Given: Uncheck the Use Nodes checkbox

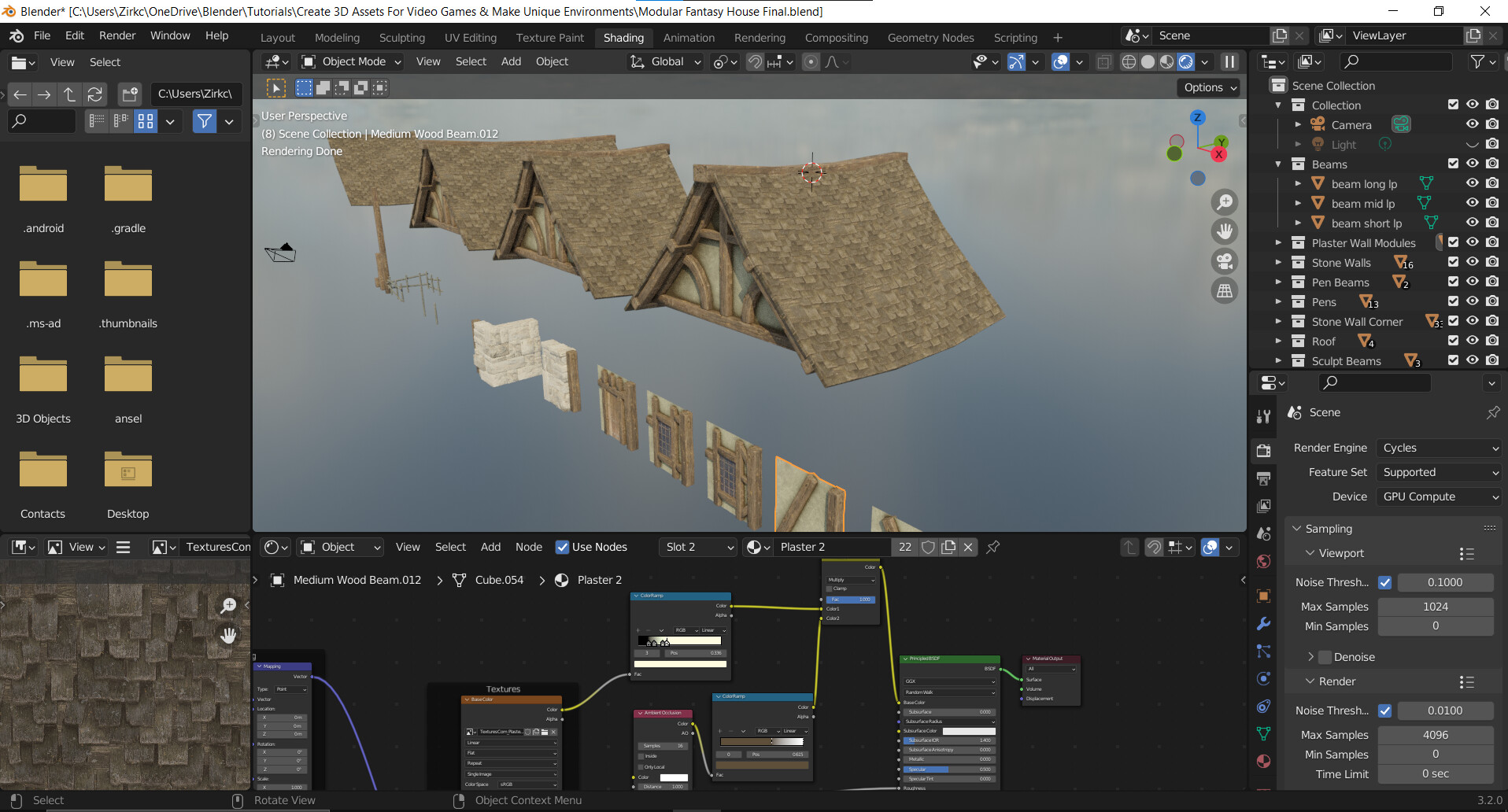Looking at the screenshot, I should tap(562, 547).
